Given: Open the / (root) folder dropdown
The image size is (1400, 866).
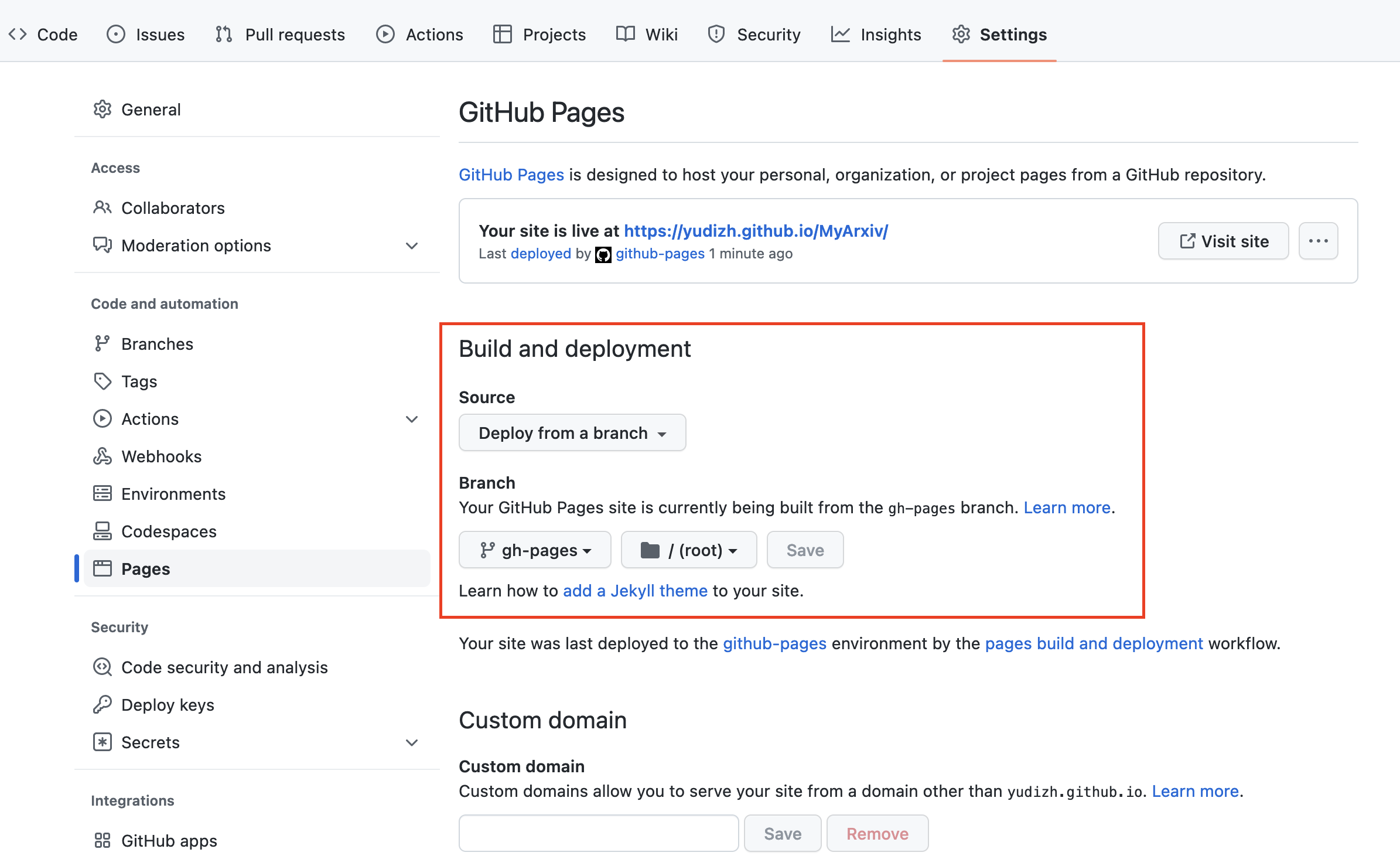Looking at the screenshot, I should tap(688, 550).
